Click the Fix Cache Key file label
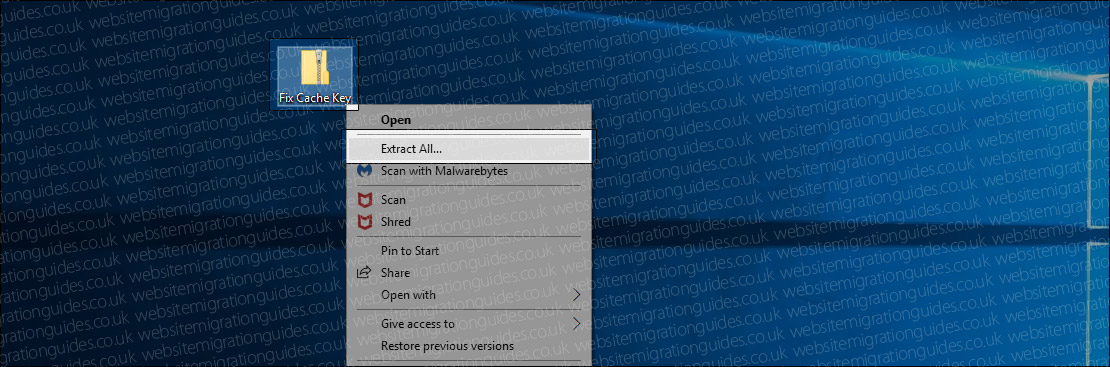1110x367 pixels. [314, 98]
